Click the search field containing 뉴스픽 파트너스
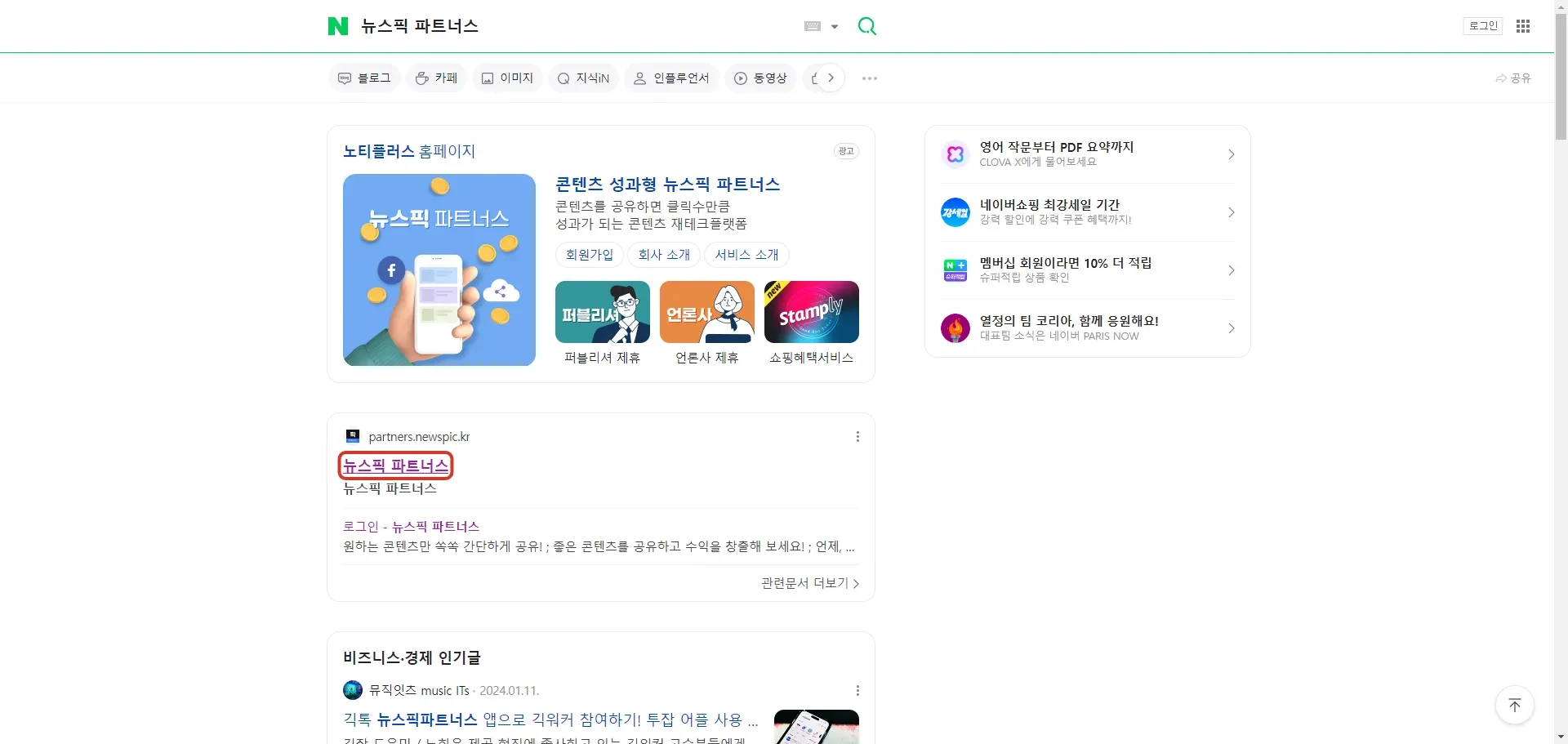The image size is (1568, 744). coord(572,26)
